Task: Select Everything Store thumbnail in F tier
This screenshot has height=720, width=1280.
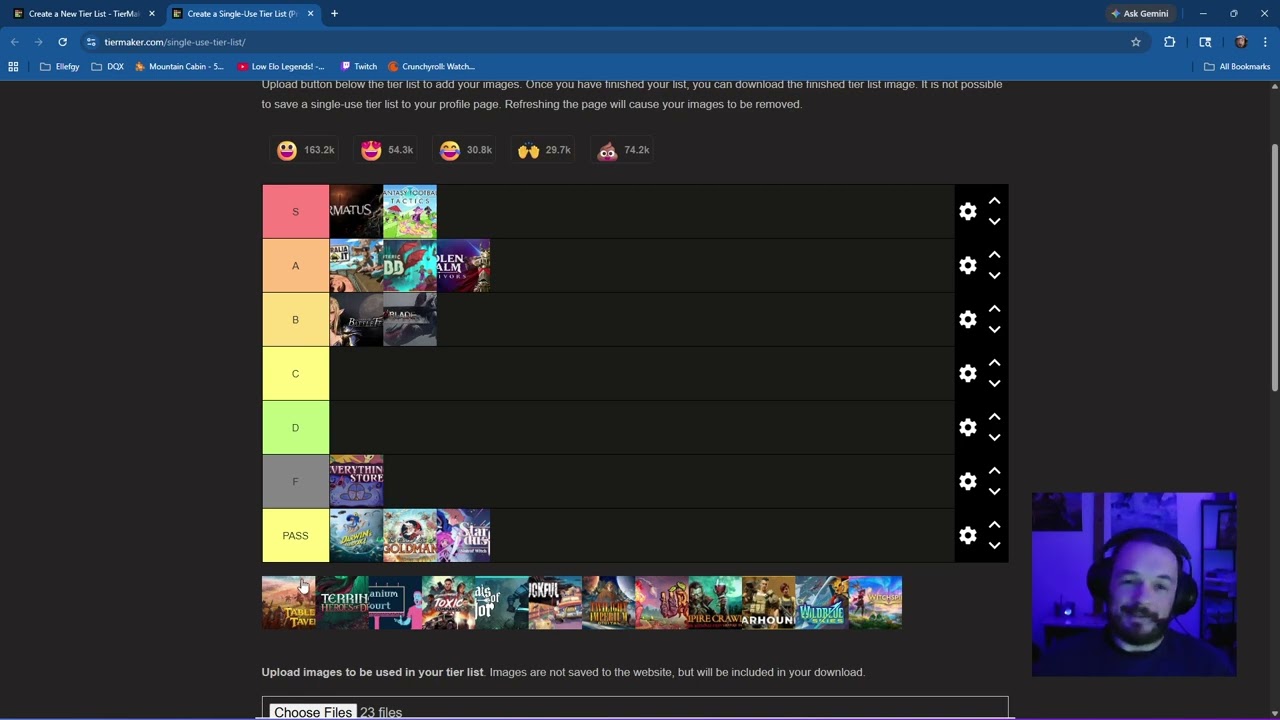Action: click(x=356, y=481)
